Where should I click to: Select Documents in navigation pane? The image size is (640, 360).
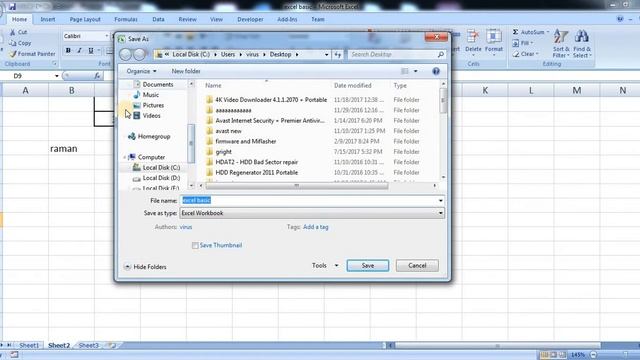click(153, 84)
